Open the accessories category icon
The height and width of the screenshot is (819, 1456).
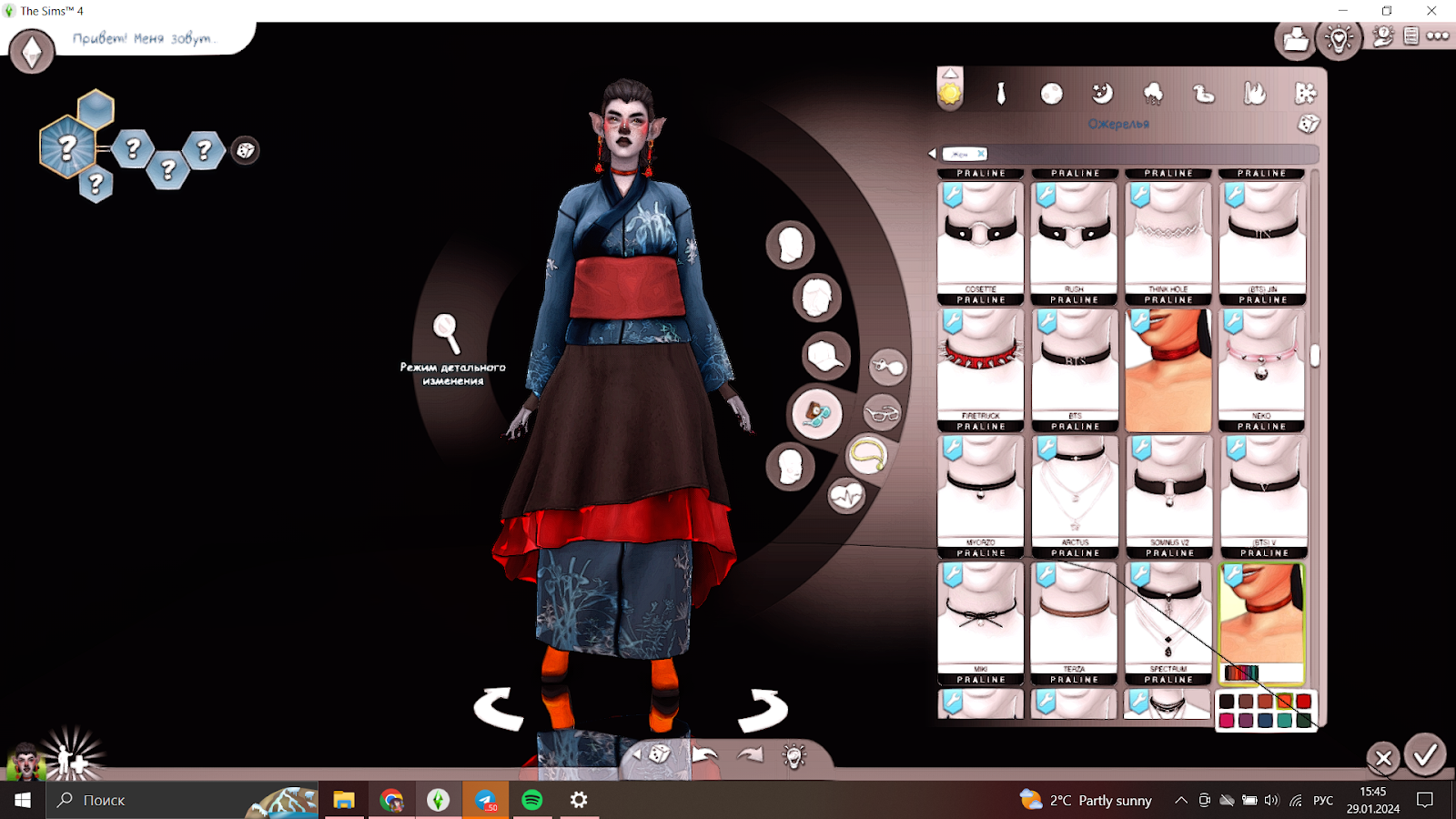[816, 413]
